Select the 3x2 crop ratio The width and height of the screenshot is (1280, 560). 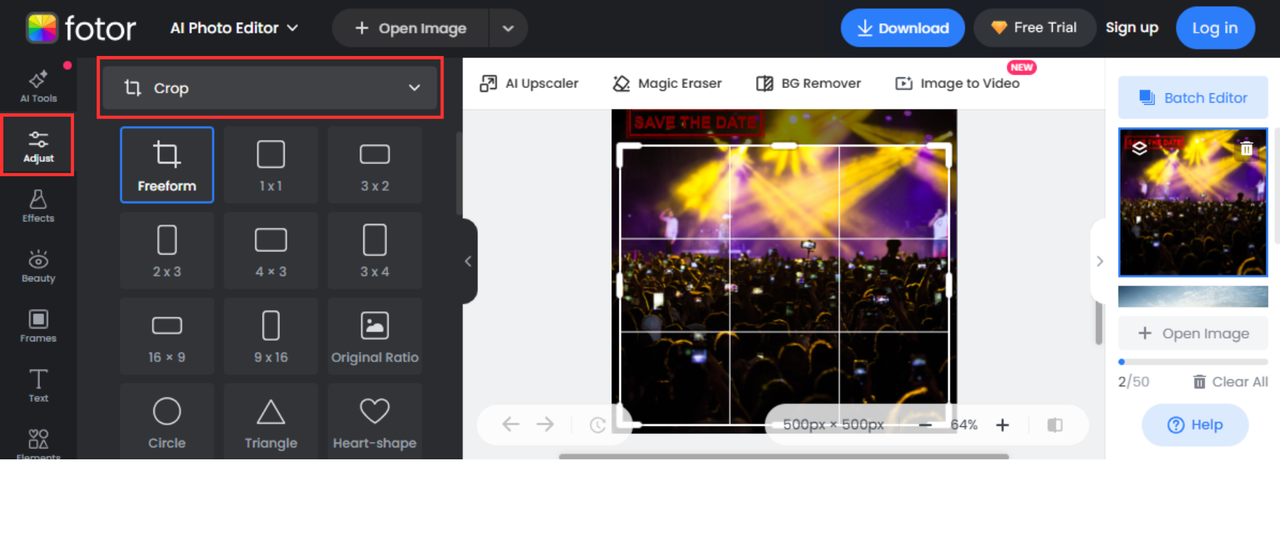point(375,165)
